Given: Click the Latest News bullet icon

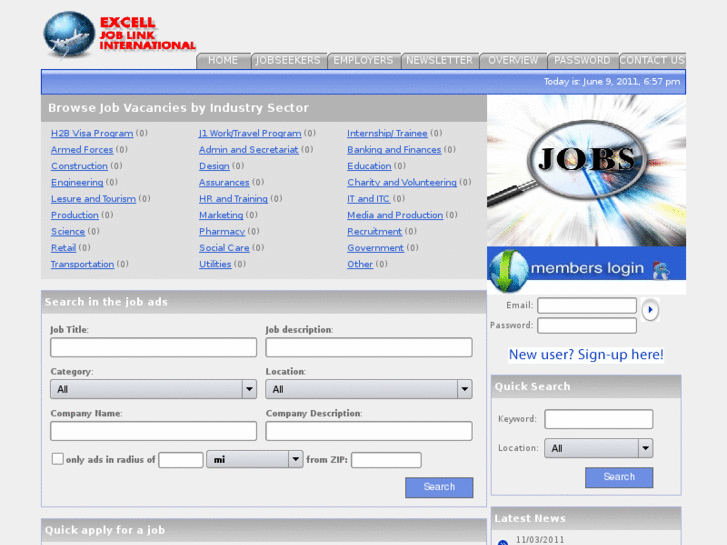Looking at the screenshot, I should (503, 542).
